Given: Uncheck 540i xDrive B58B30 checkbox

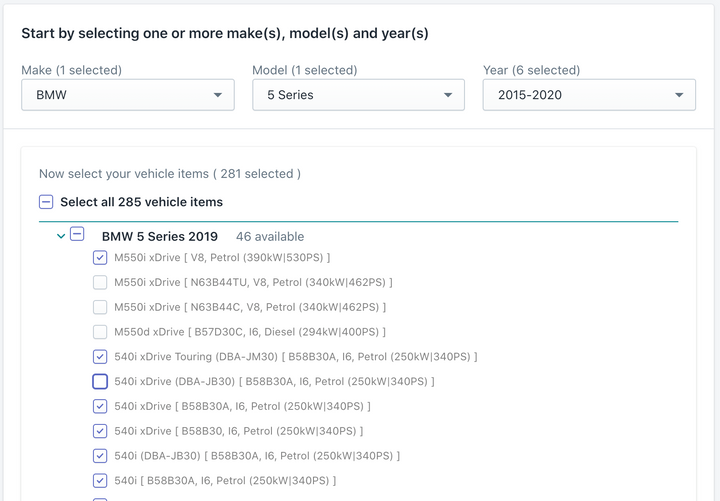Looking at the screenshot, I should coord(100,431).
